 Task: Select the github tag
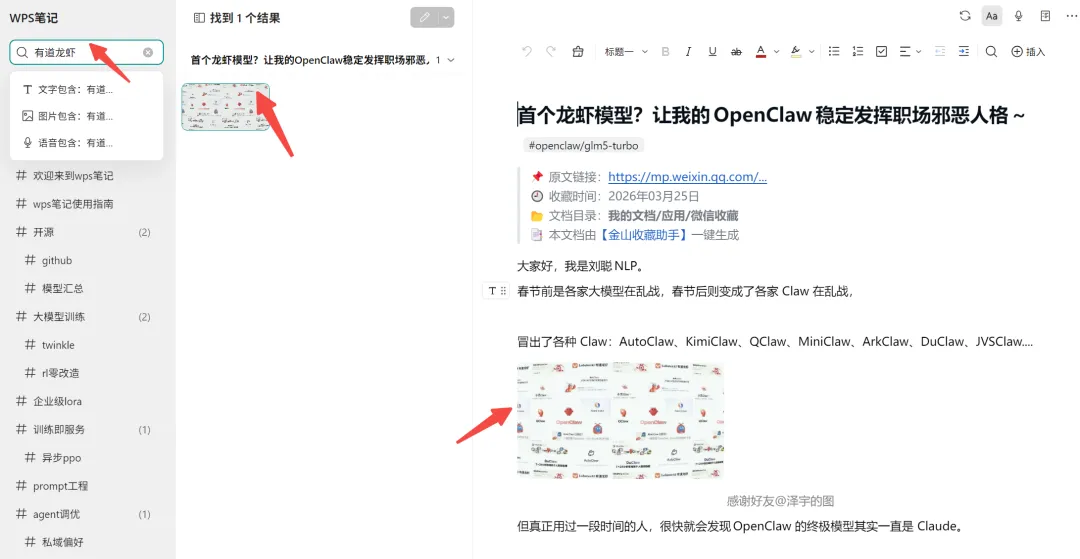pyautogui.click(x=57, y=260)
